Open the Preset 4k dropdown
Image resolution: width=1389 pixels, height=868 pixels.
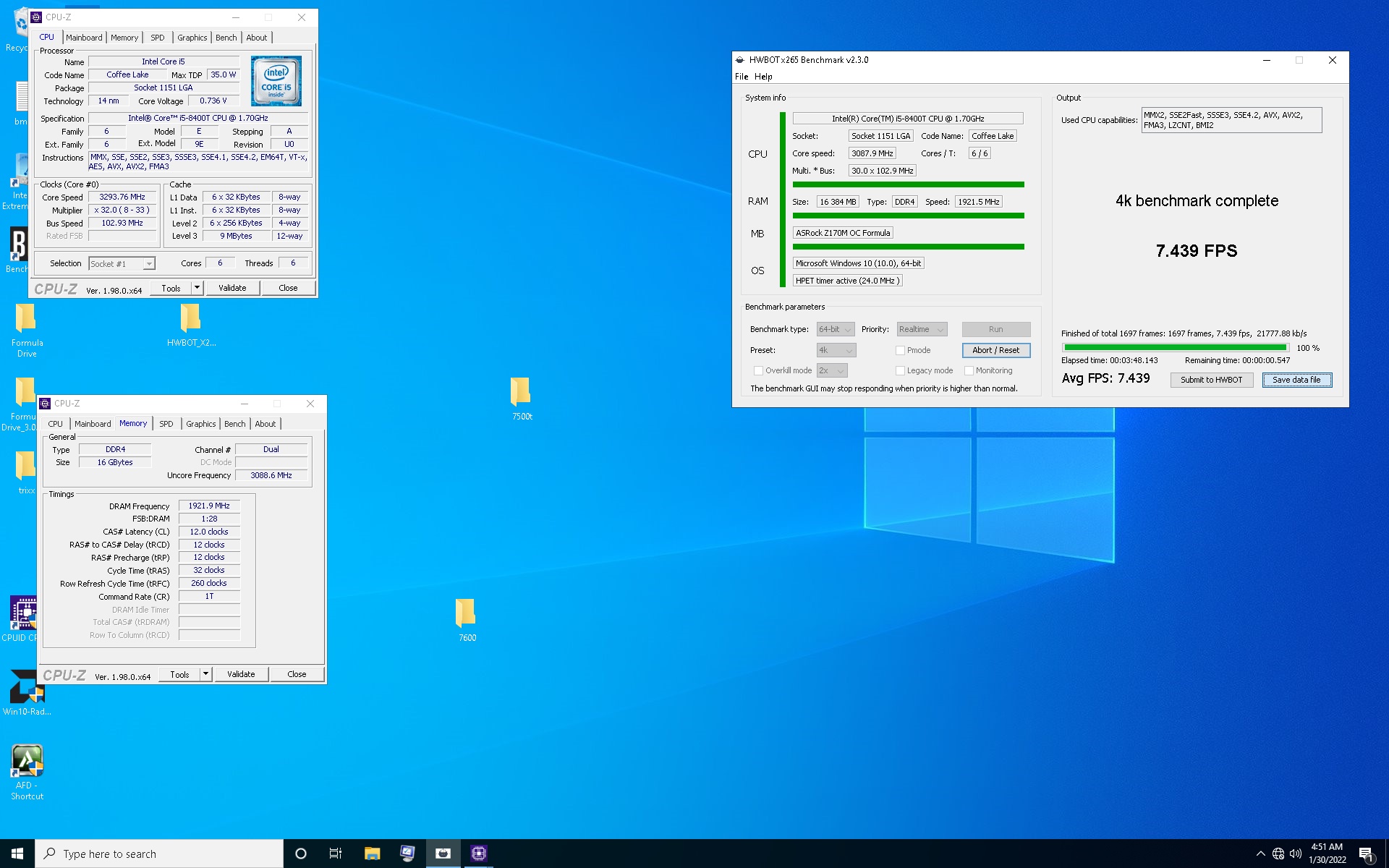[836, 350]
